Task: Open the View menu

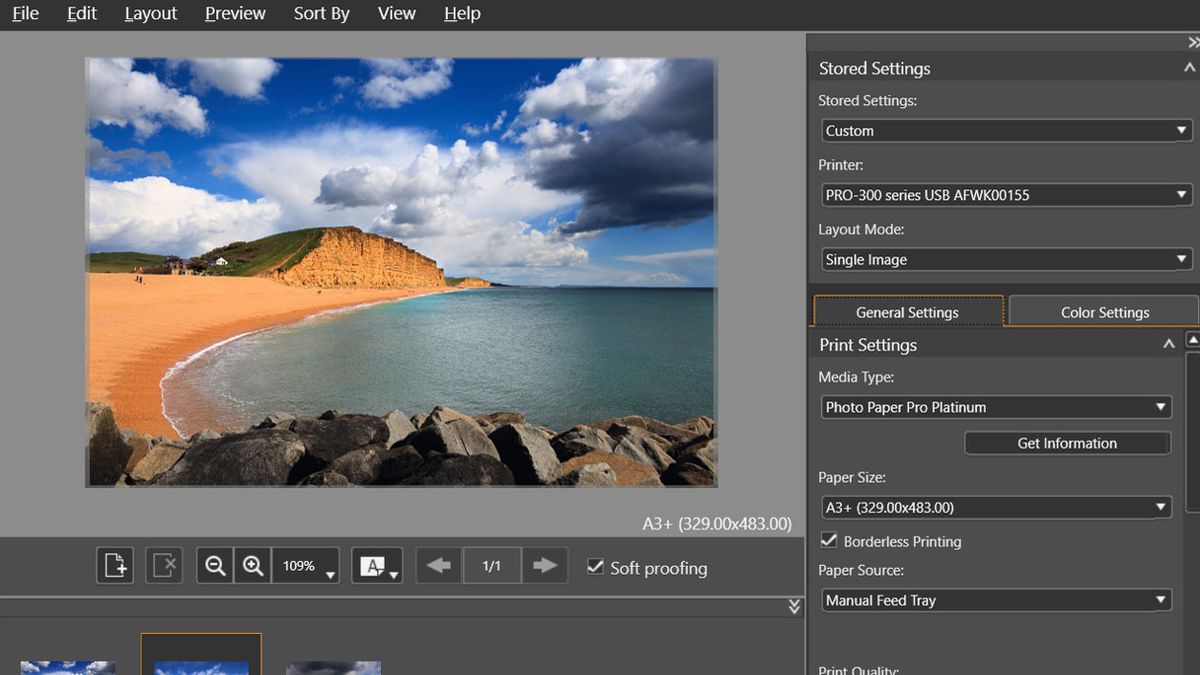Action: click(x=397, y=14)
